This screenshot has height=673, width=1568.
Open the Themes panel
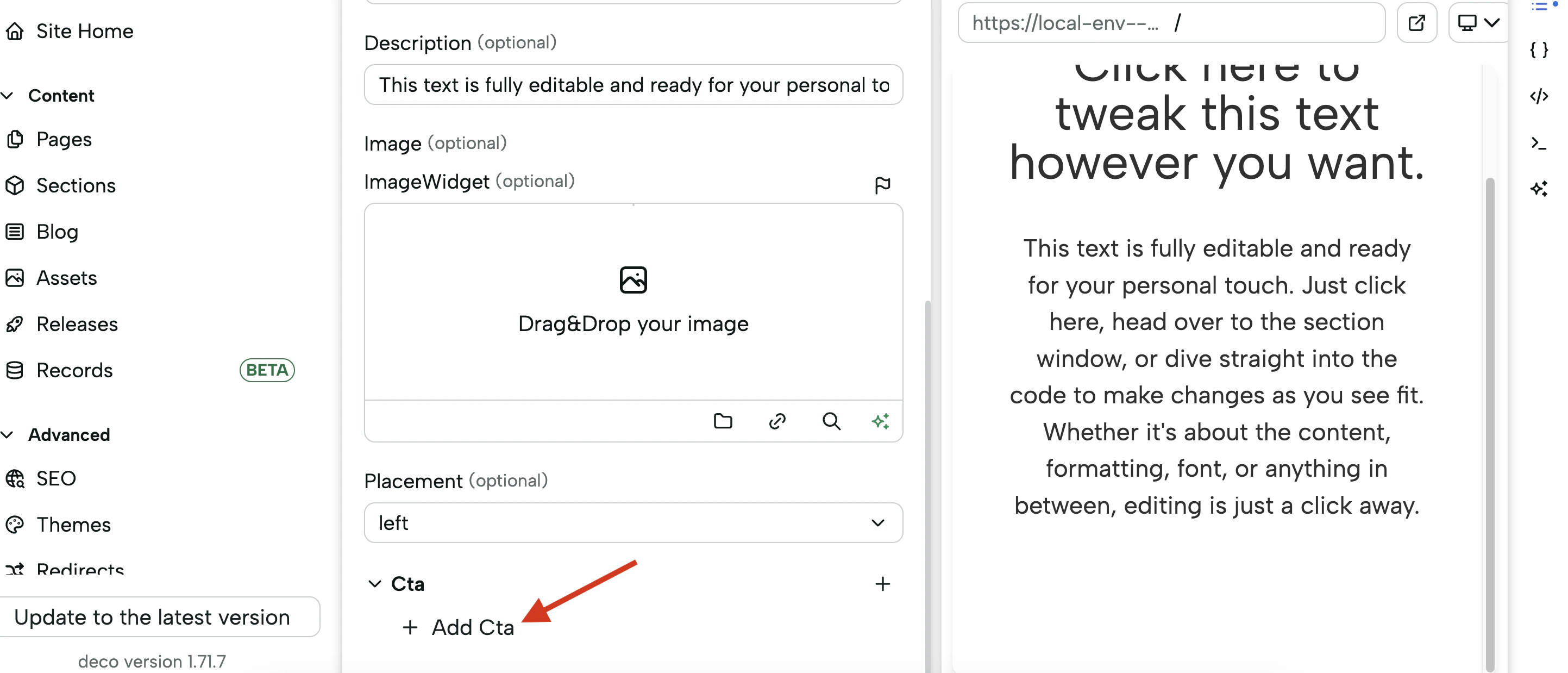pos(73,525)
